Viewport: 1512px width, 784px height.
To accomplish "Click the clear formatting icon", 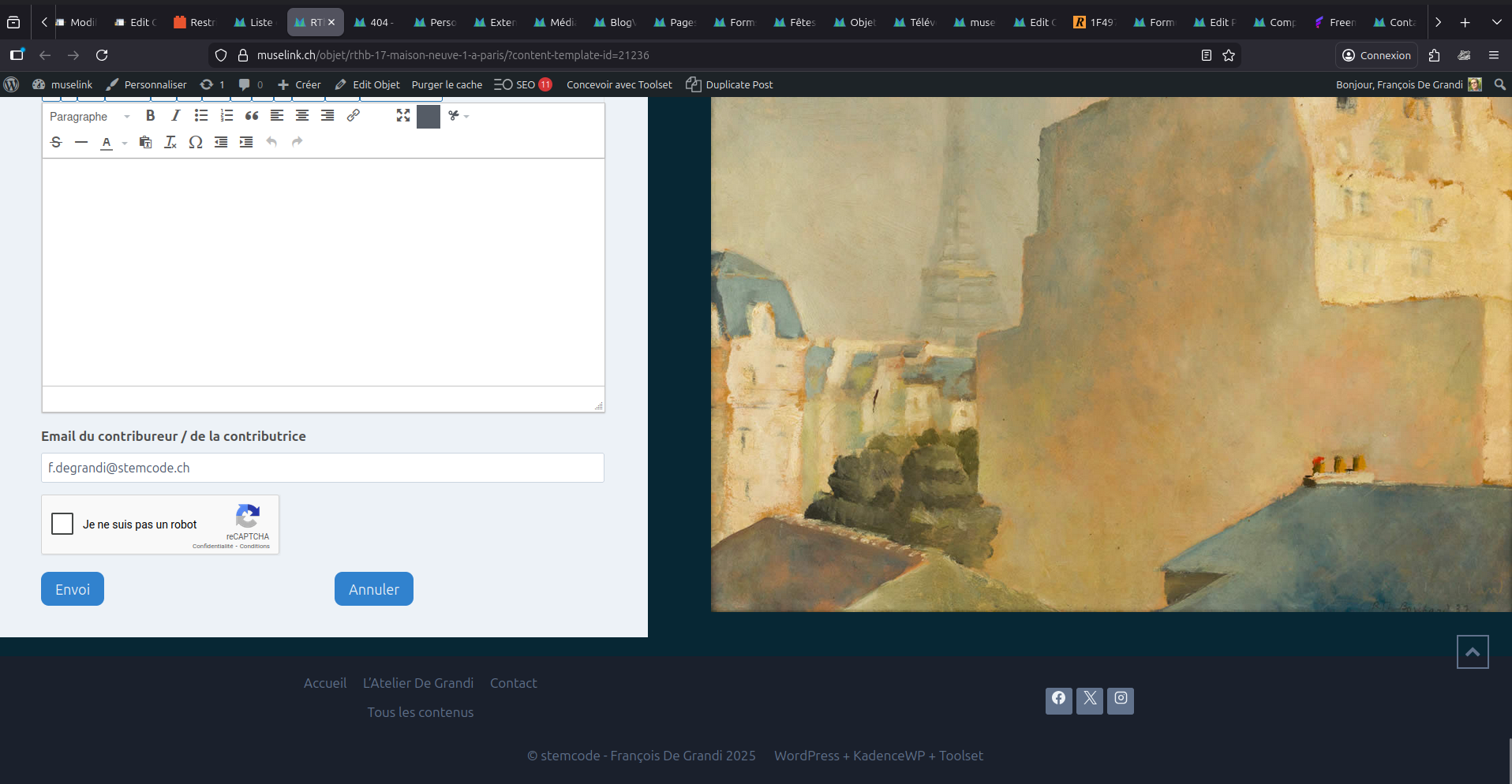I will pos(170,143).
